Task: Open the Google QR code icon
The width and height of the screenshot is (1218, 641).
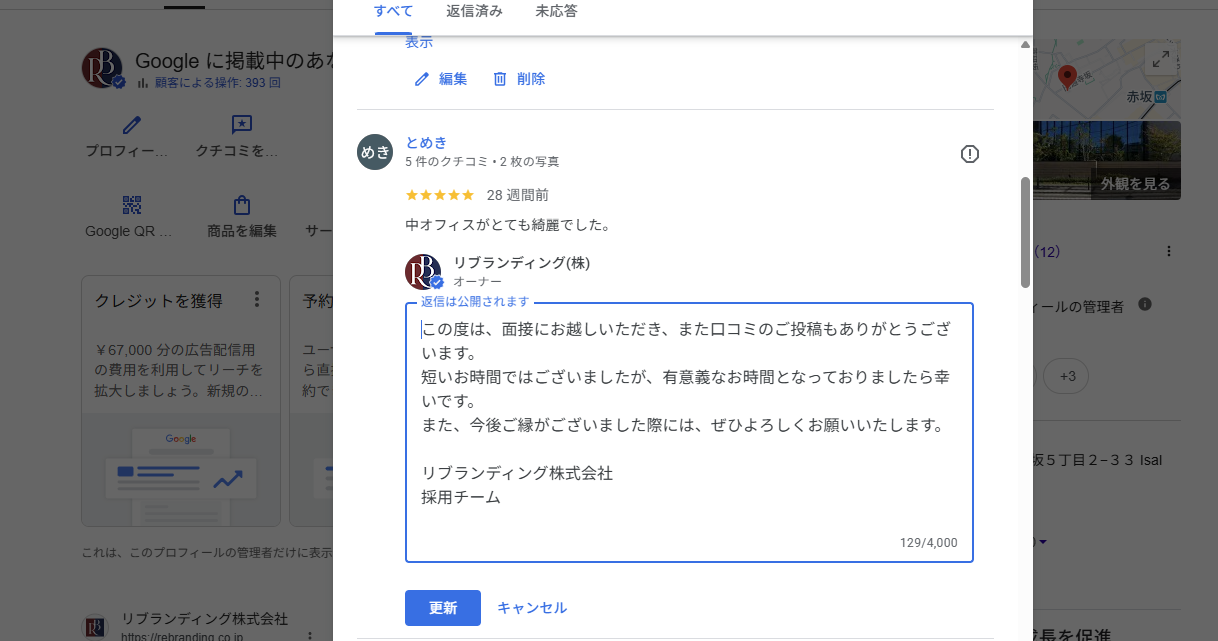Action: pos(132,206)
